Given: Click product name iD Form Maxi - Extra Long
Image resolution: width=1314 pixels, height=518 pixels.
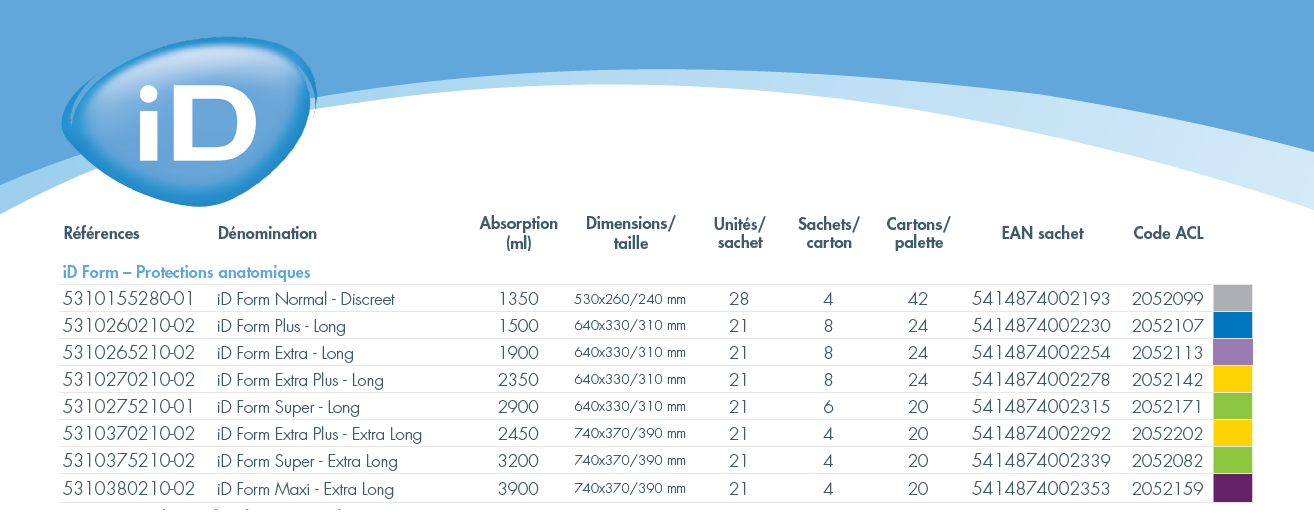Looking at the screenshot, I should tap(305, 489).
